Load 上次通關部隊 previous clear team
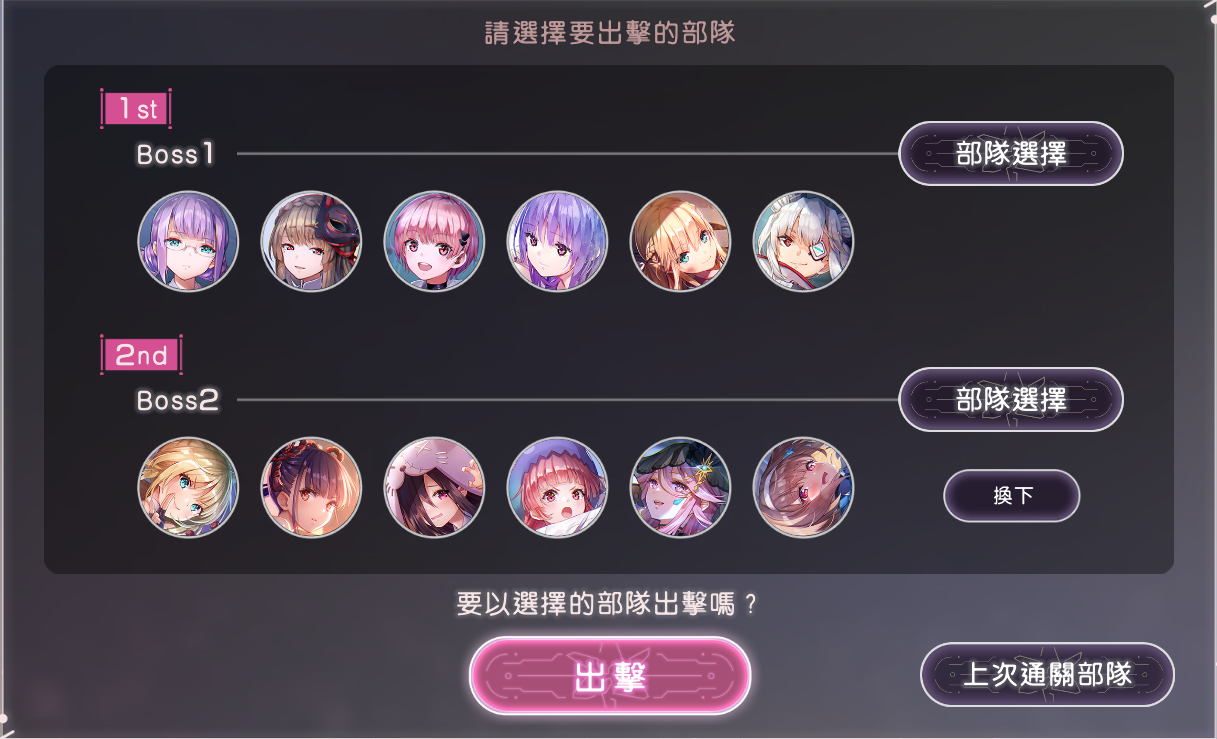The height and width of the screenshot is (739, 1217). tap(1047, 675)
